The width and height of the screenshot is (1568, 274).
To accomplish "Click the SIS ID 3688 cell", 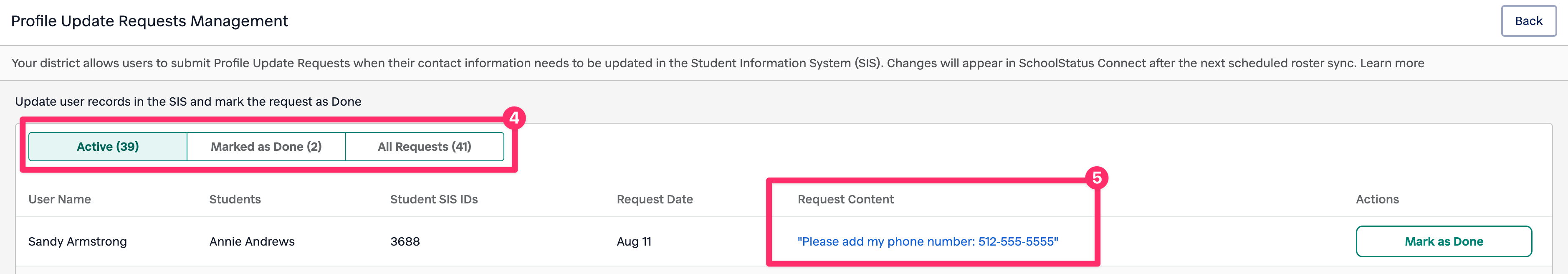I will [x=405, y=242].
